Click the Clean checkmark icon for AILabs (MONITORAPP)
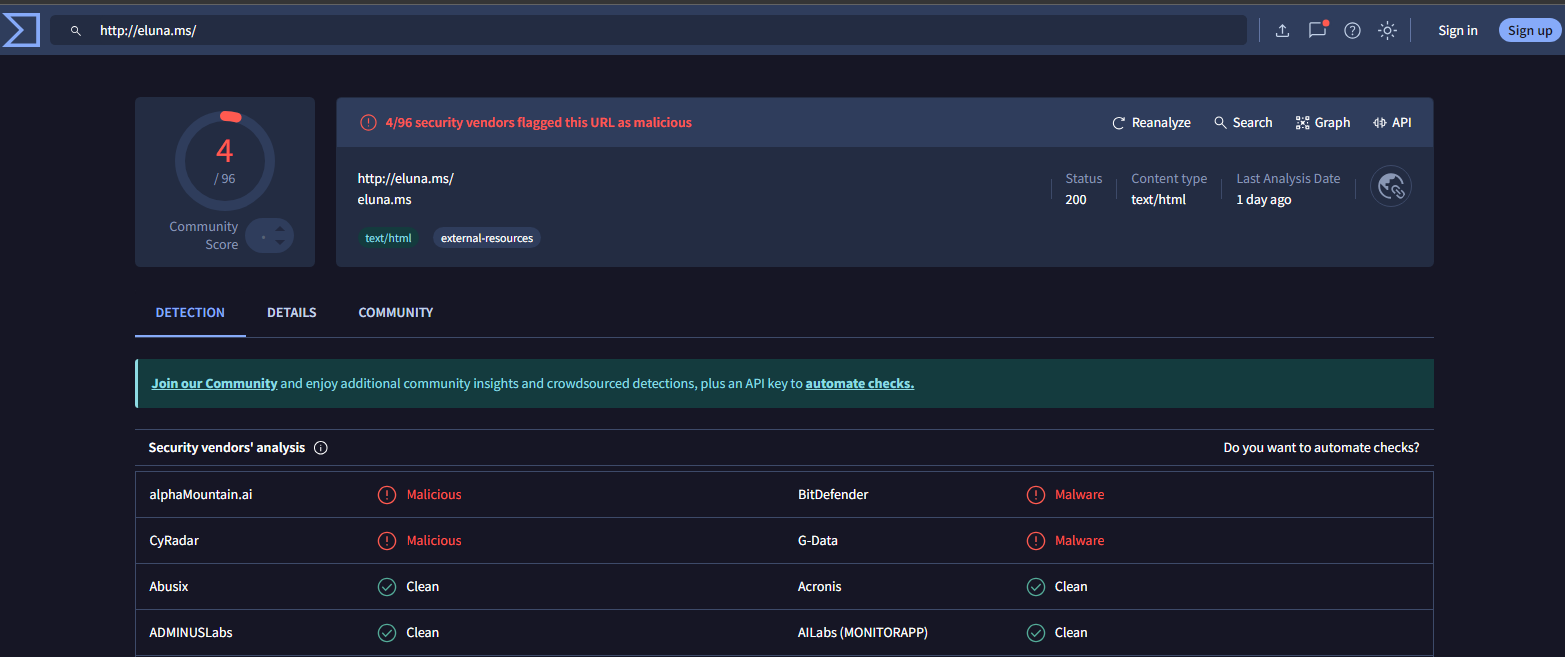Screen dimensions: 1565x657 tap(1036, 633)
